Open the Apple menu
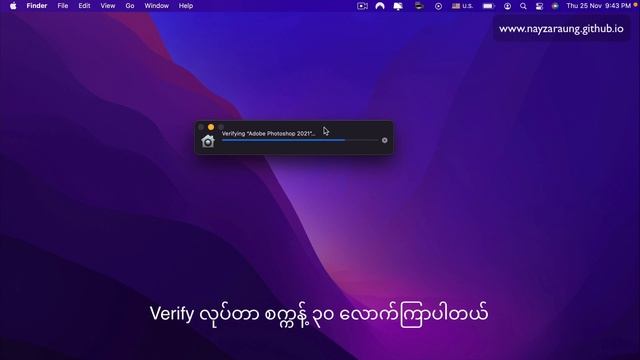 [x=13, y=6]
